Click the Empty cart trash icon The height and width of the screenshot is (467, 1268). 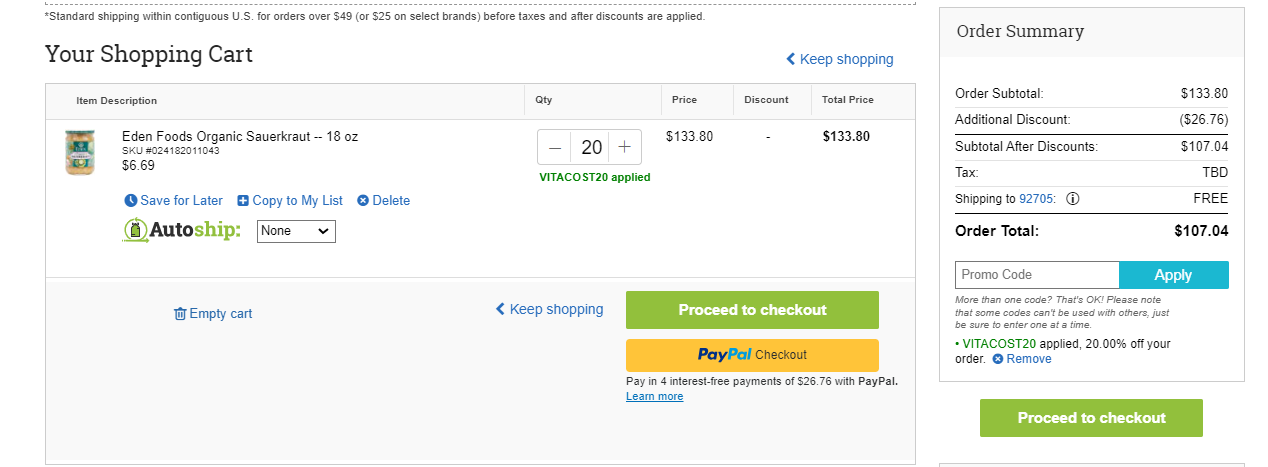[x=180, y=314]
